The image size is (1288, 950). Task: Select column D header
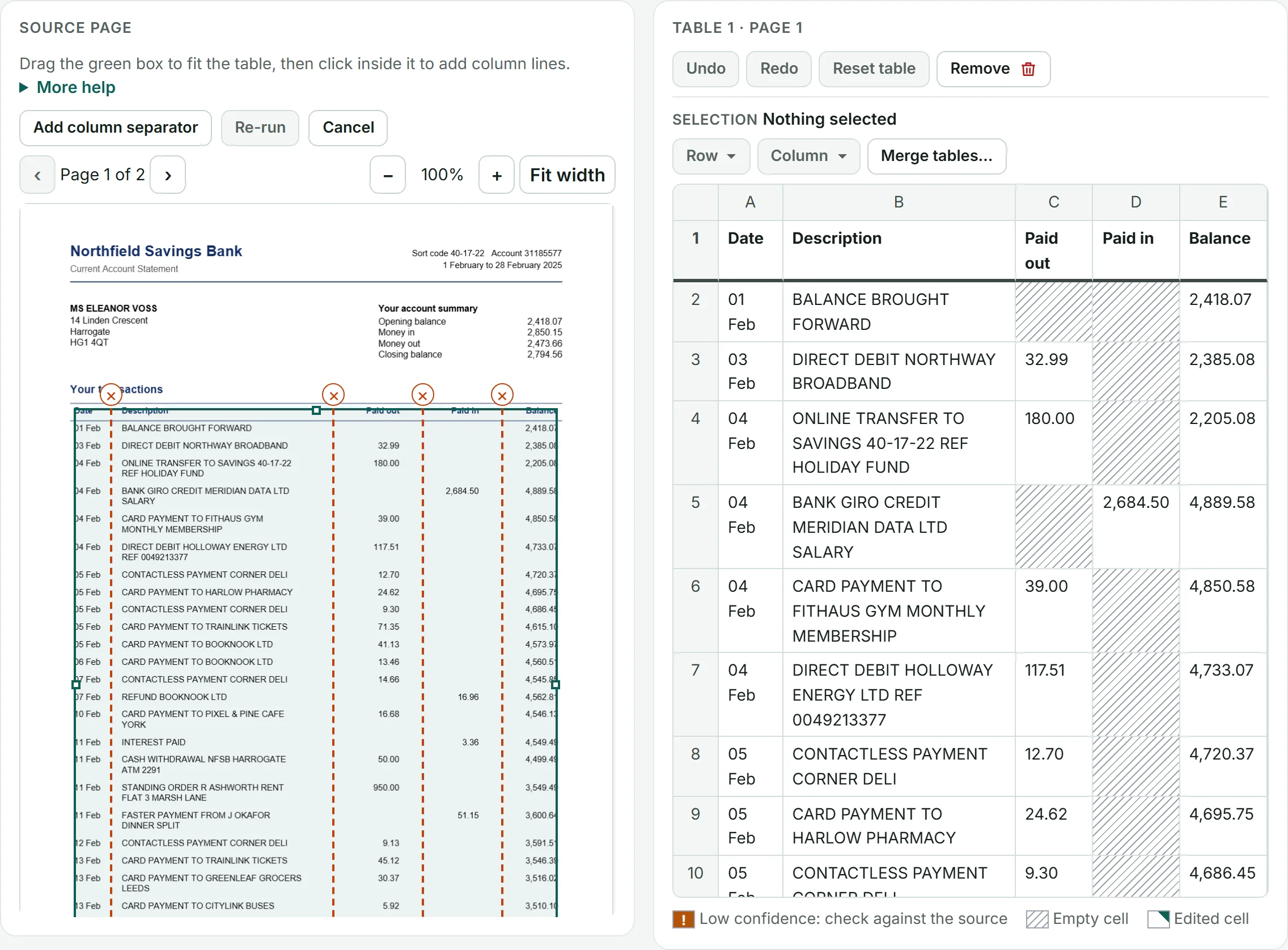point(1136,202)
